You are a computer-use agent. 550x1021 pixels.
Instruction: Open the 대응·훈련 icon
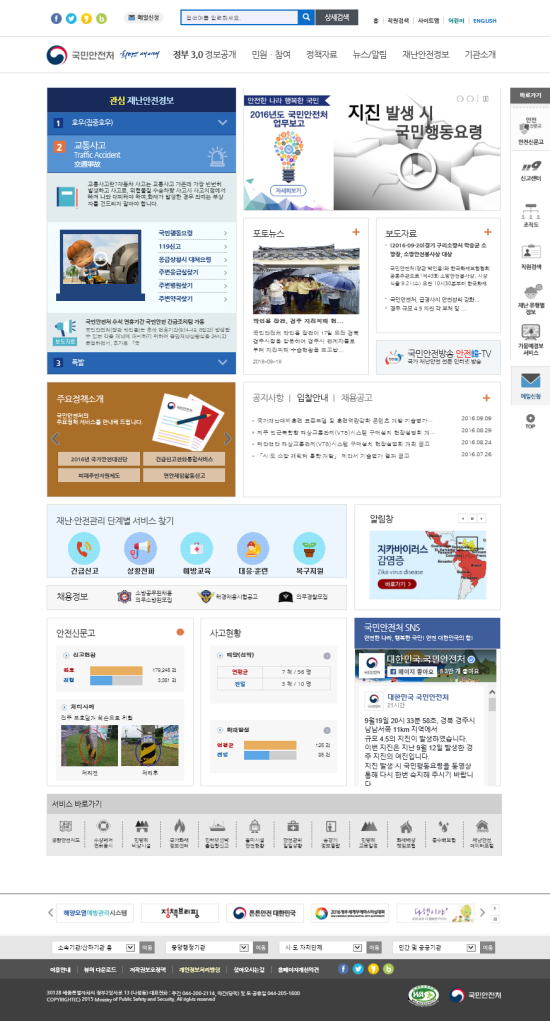[253, 548]
